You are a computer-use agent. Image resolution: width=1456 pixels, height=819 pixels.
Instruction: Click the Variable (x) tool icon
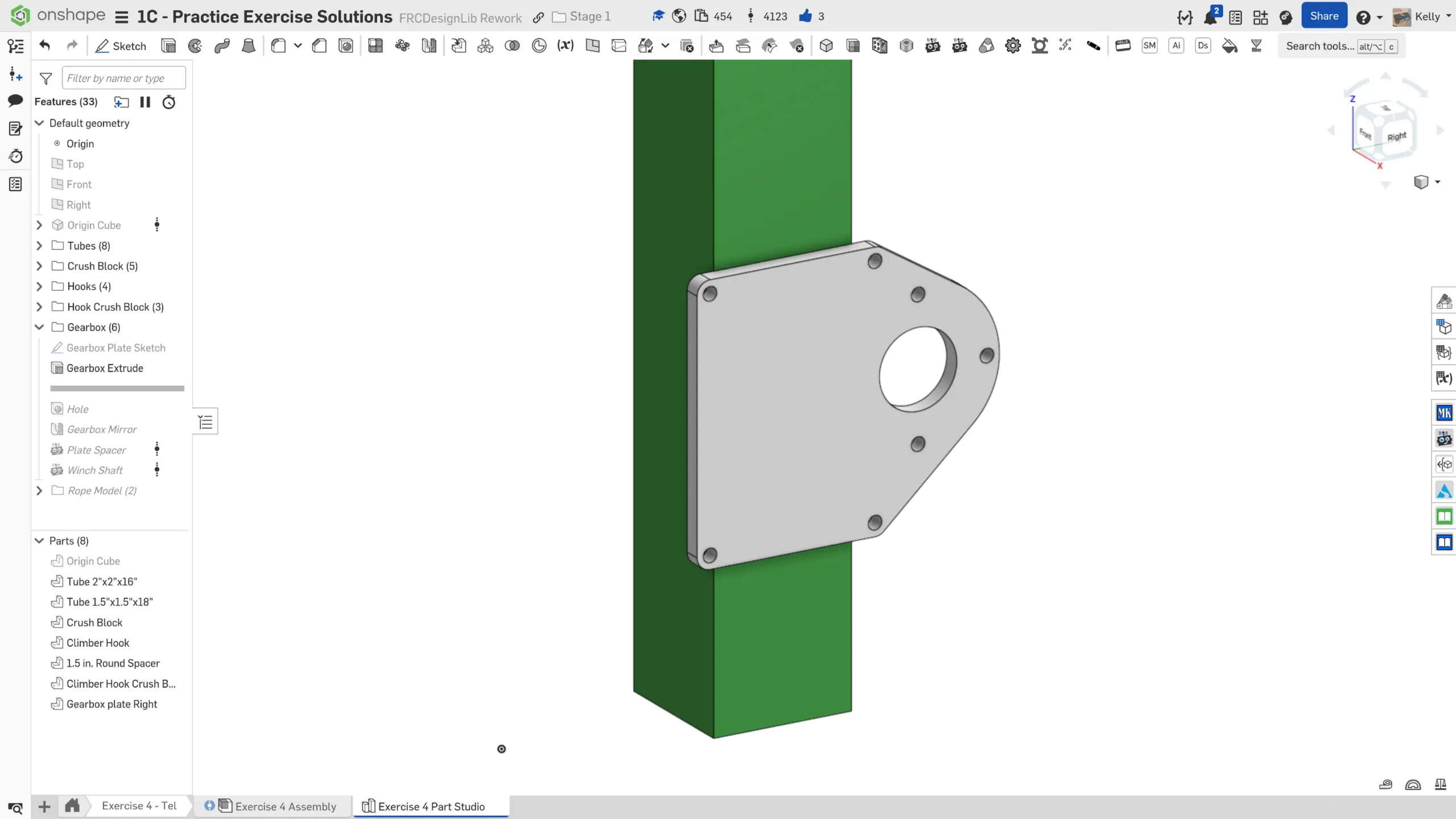tap(565, 46)
